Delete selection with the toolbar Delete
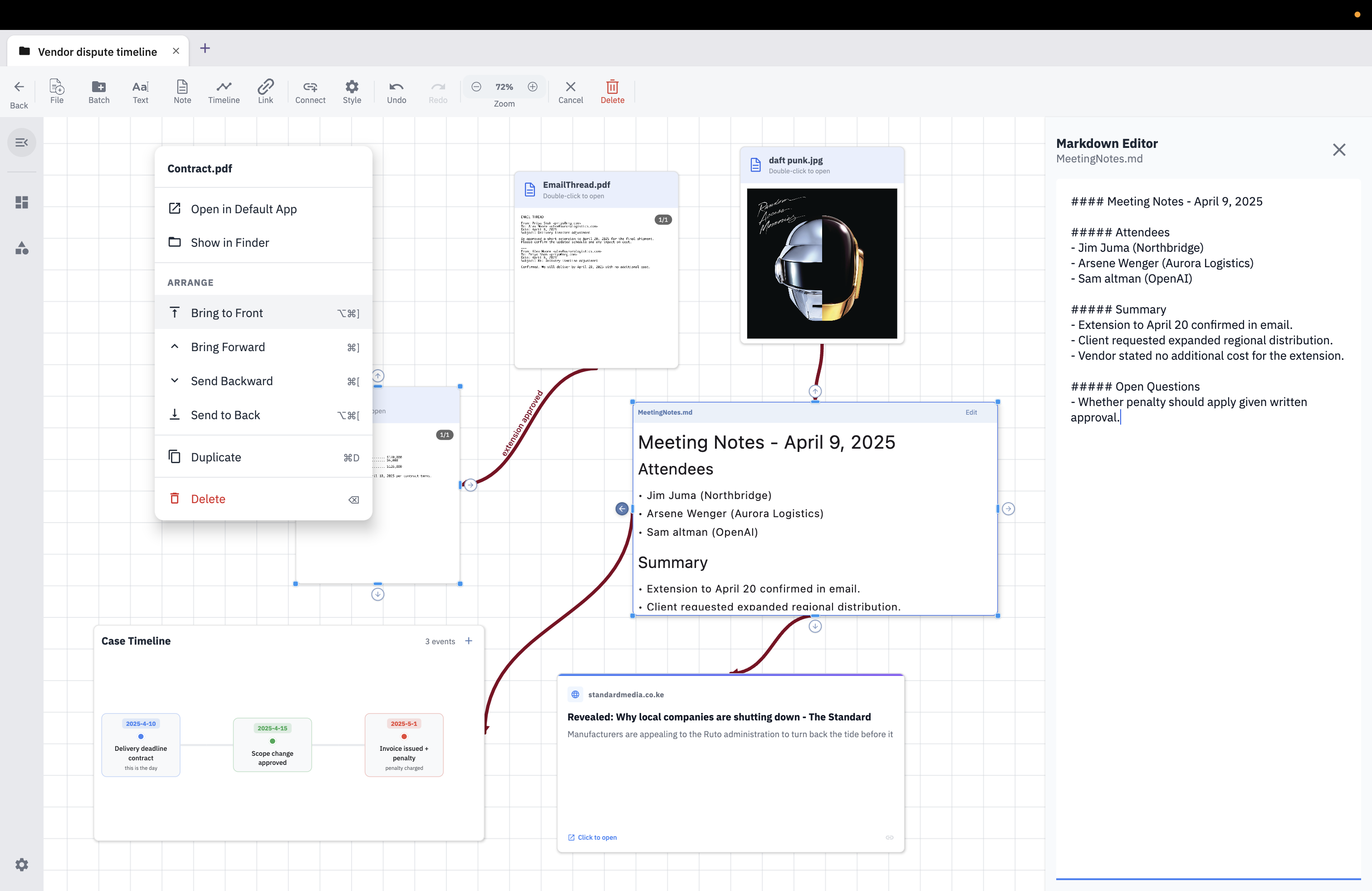Image resolution: width=1372 pixels, height=891 pixels. [x=612, y=91]
